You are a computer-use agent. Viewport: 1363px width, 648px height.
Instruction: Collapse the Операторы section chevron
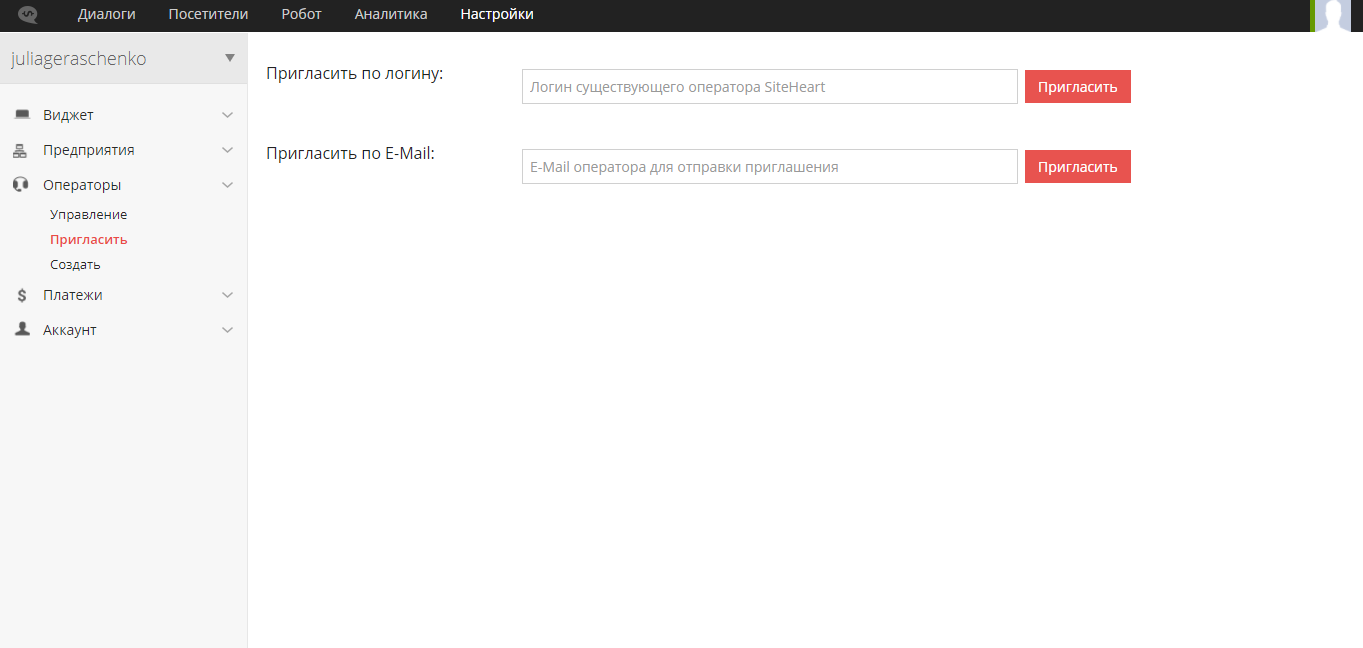tap(228, 185)
